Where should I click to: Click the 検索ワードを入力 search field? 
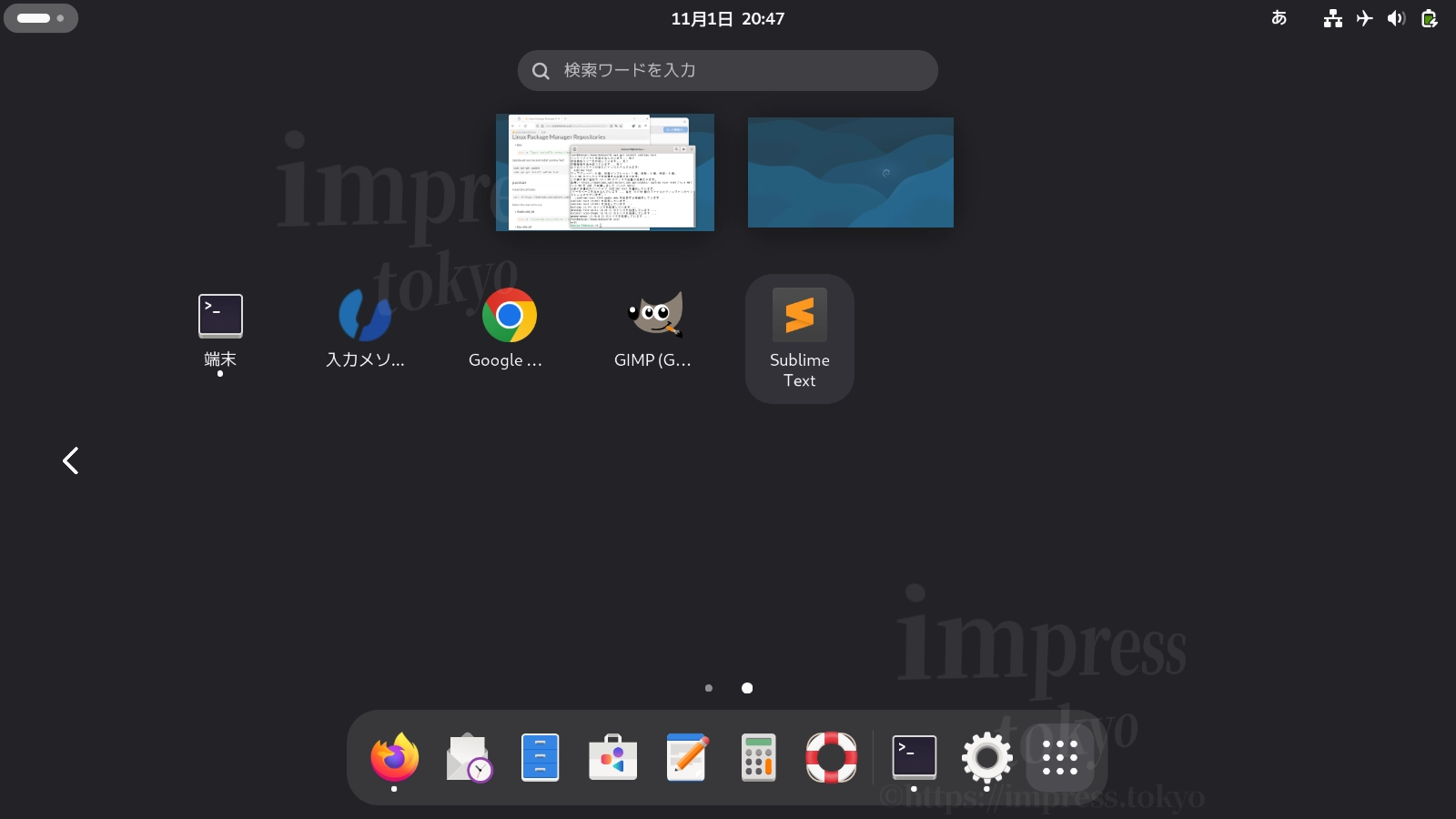tap(727, 70)
